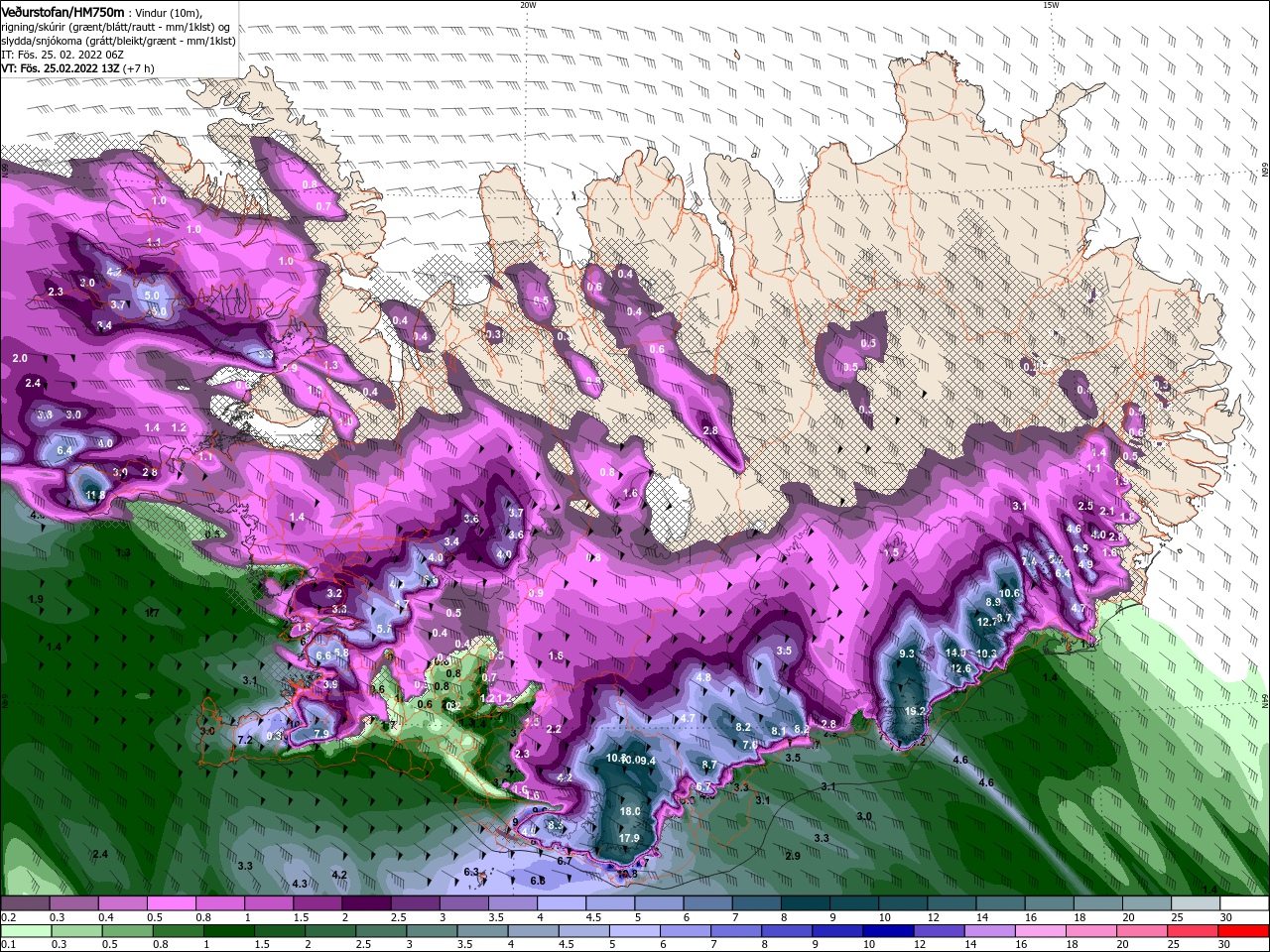Image resolution: width=1270 pixels, height=952 pixels.
Task: Click the 0.2 label in the top legend row
Action: tap(8, 917)
